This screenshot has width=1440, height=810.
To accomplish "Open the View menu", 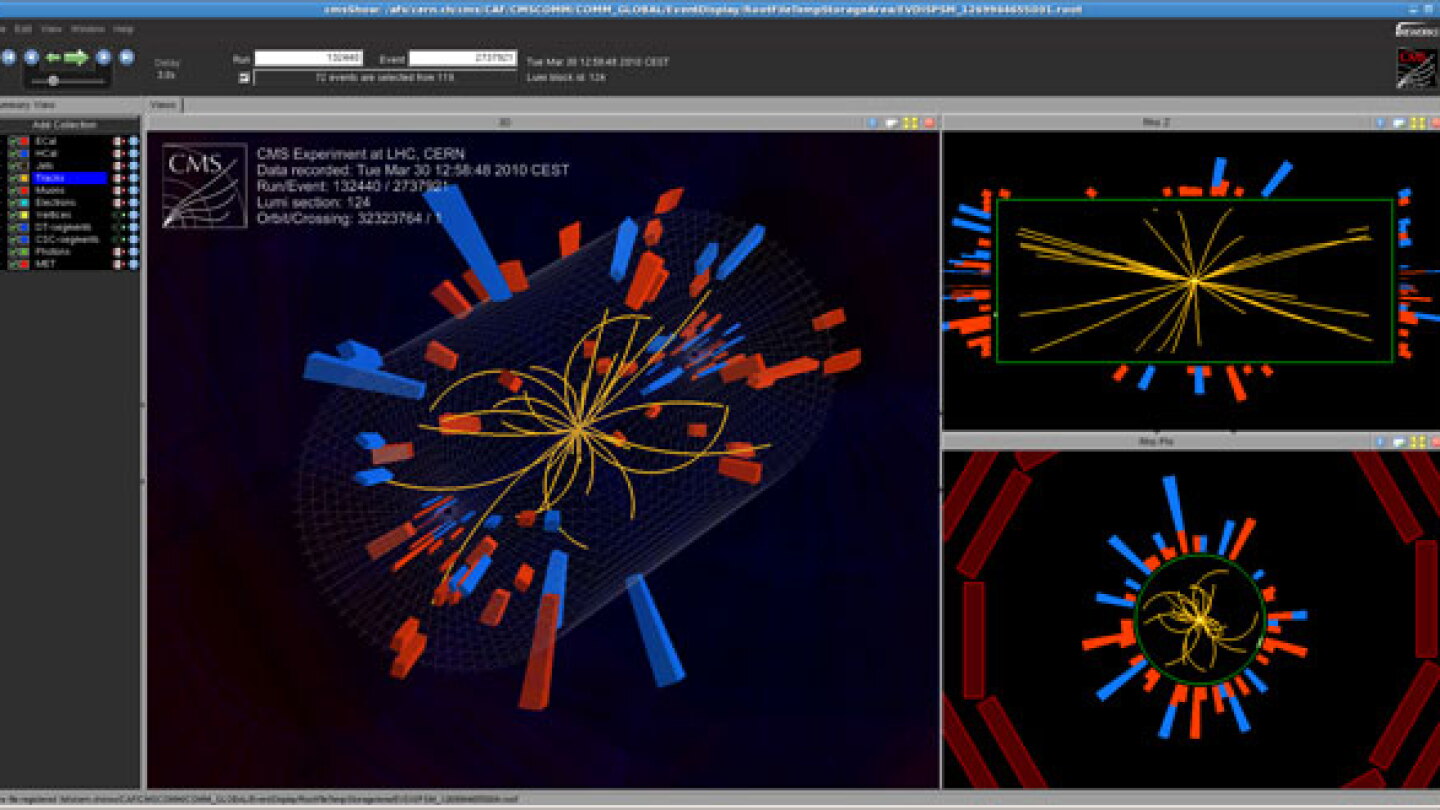I will [51, 29].
